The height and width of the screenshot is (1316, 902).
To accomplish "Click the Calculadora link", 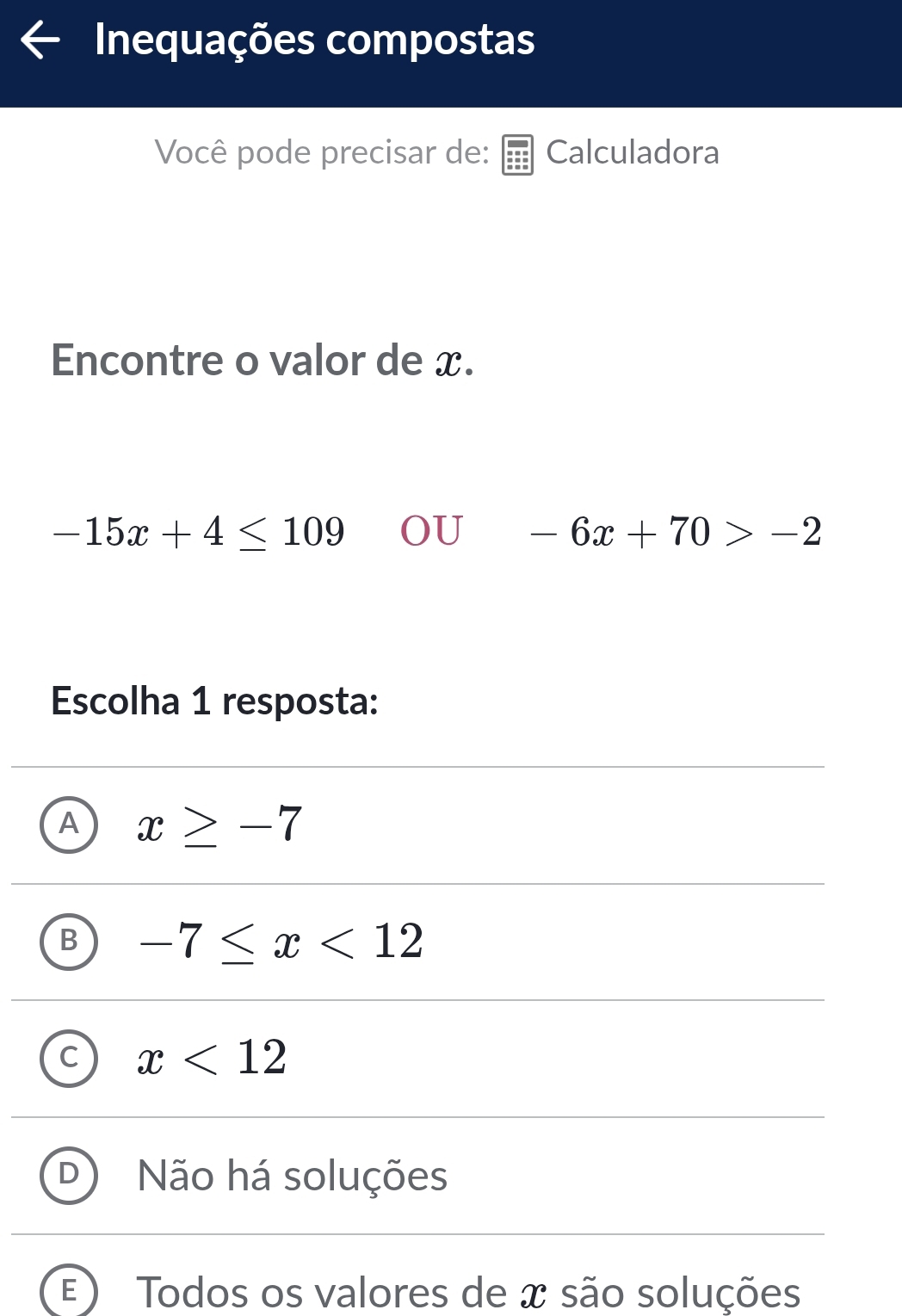I will [632, 152].
